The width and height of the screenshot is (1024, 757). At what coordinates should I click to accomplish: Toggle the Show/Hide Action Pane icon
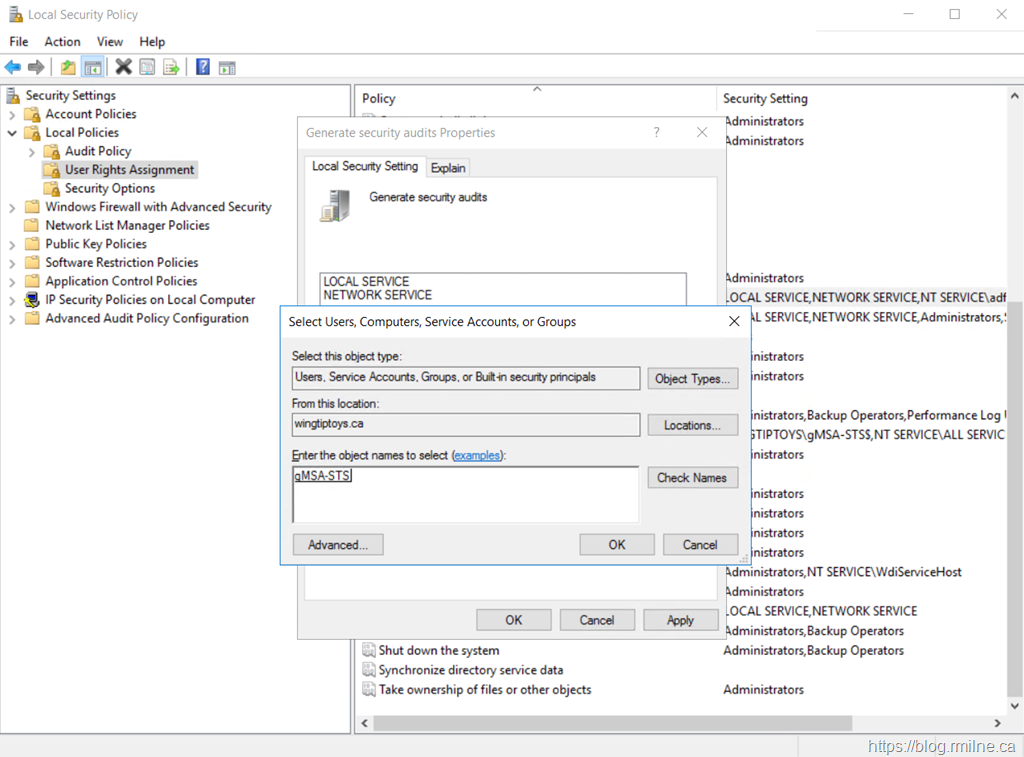tap(227, 67)
